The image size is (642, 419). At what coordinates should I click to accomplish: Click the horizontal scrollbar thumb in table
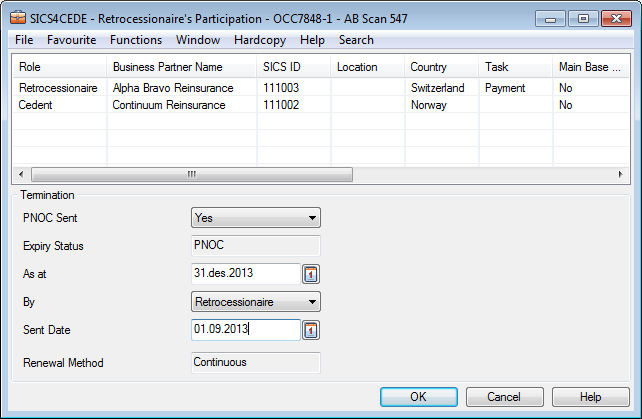pyautogui.click(x=192, y=174)
